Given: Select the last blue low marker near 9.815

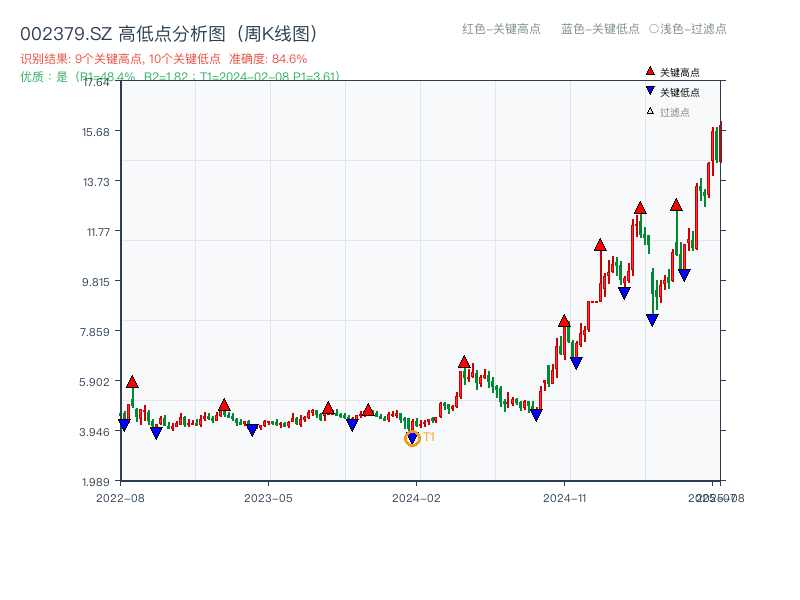Looking at the screenshot, I should (684, 275).
